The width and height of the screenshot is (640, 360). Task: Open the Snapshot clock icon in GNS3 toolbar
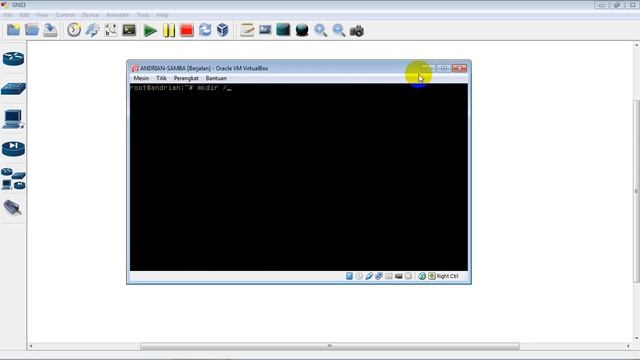click(74, 30)
